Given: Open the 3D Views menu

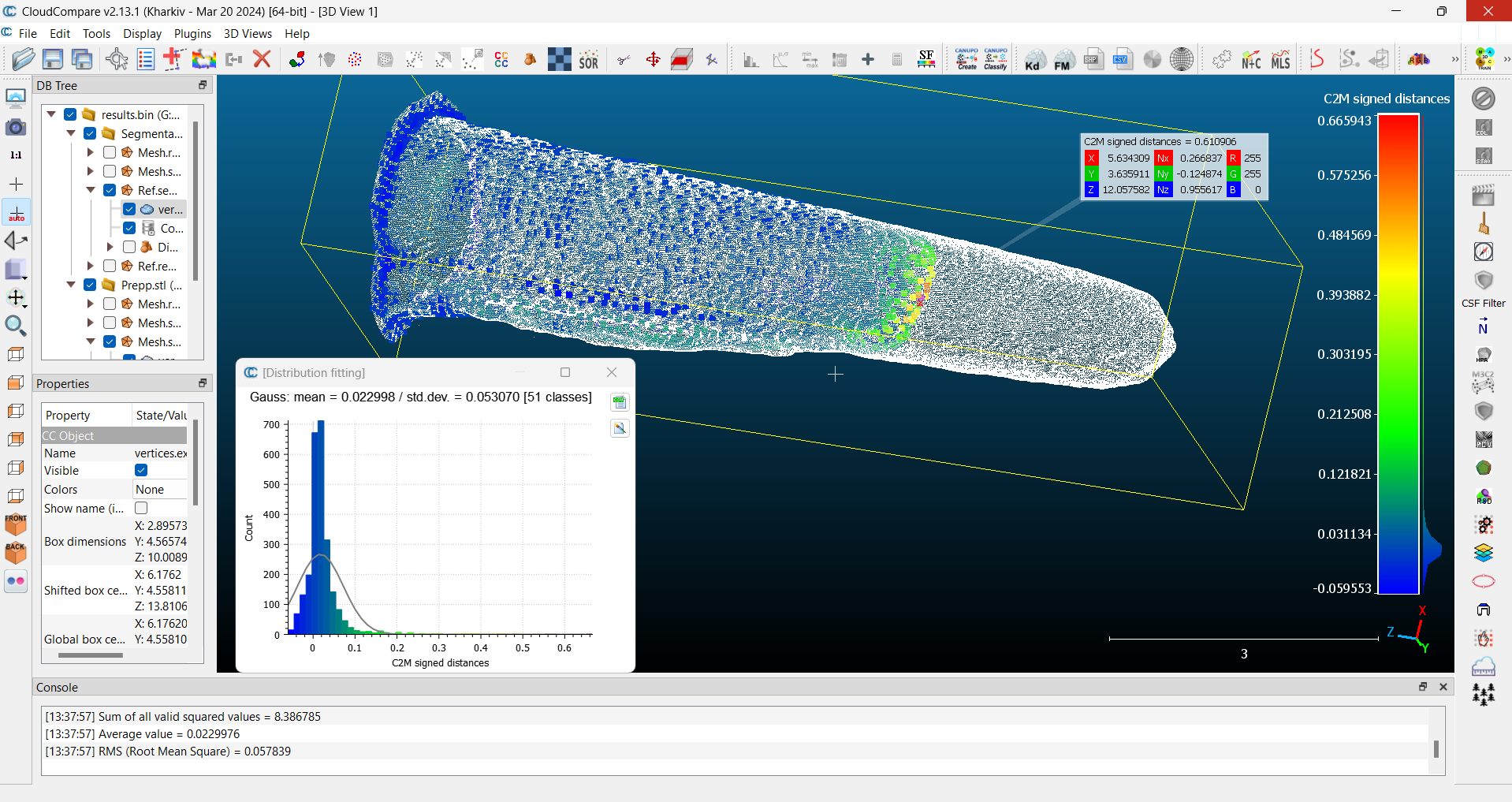Looking at the screenshot, I should [248, 34].
